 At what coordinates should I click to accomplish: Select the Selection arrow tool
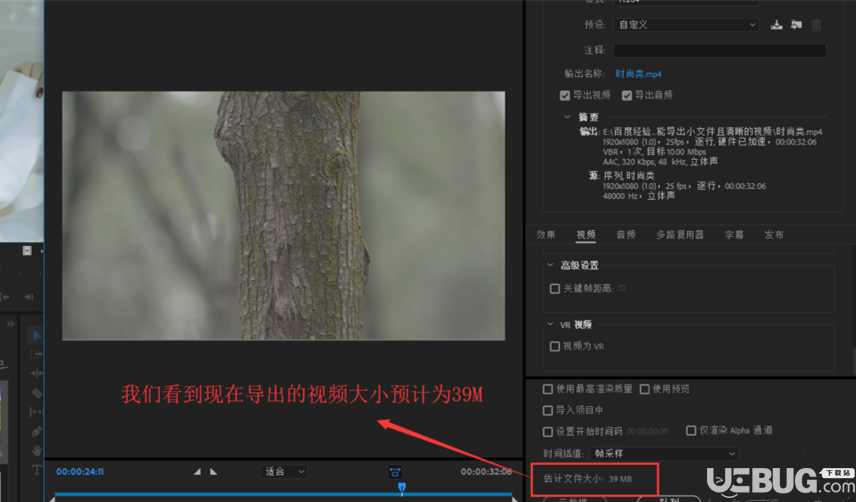36,335
